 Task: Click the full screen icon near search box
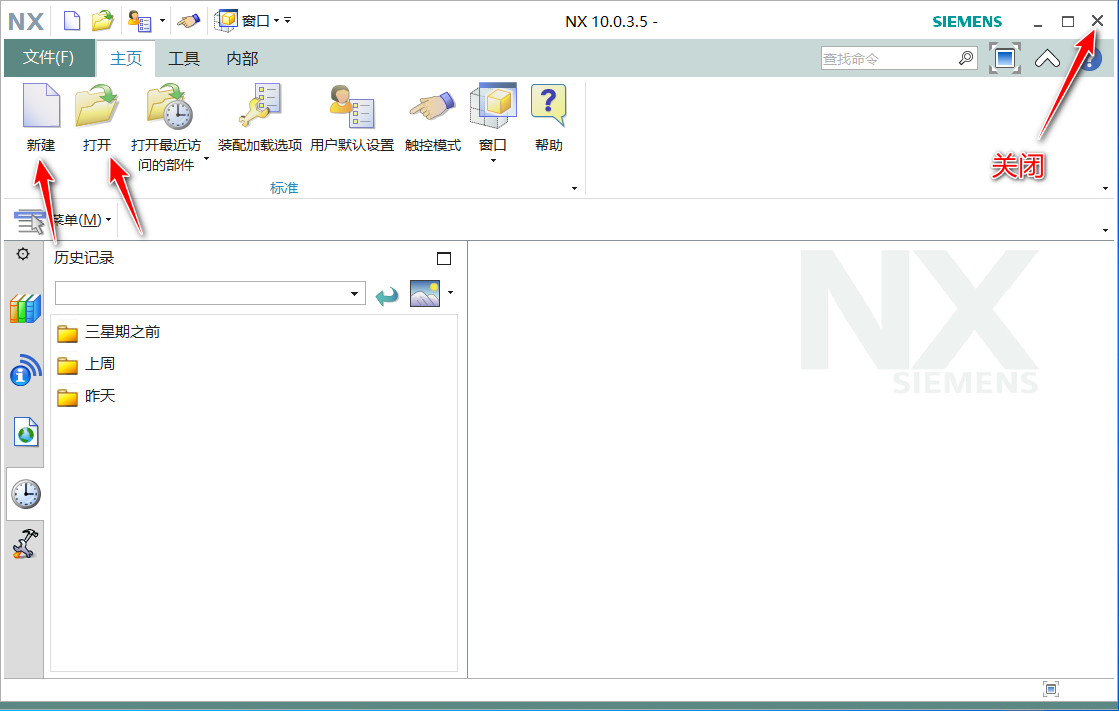click(x=1005, y=59)
